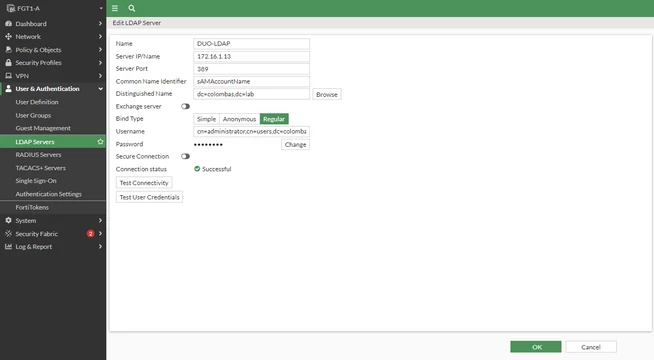Click Test User Credentials button
The width and height of the screenshot is (654, 360).
coord(149,197)
